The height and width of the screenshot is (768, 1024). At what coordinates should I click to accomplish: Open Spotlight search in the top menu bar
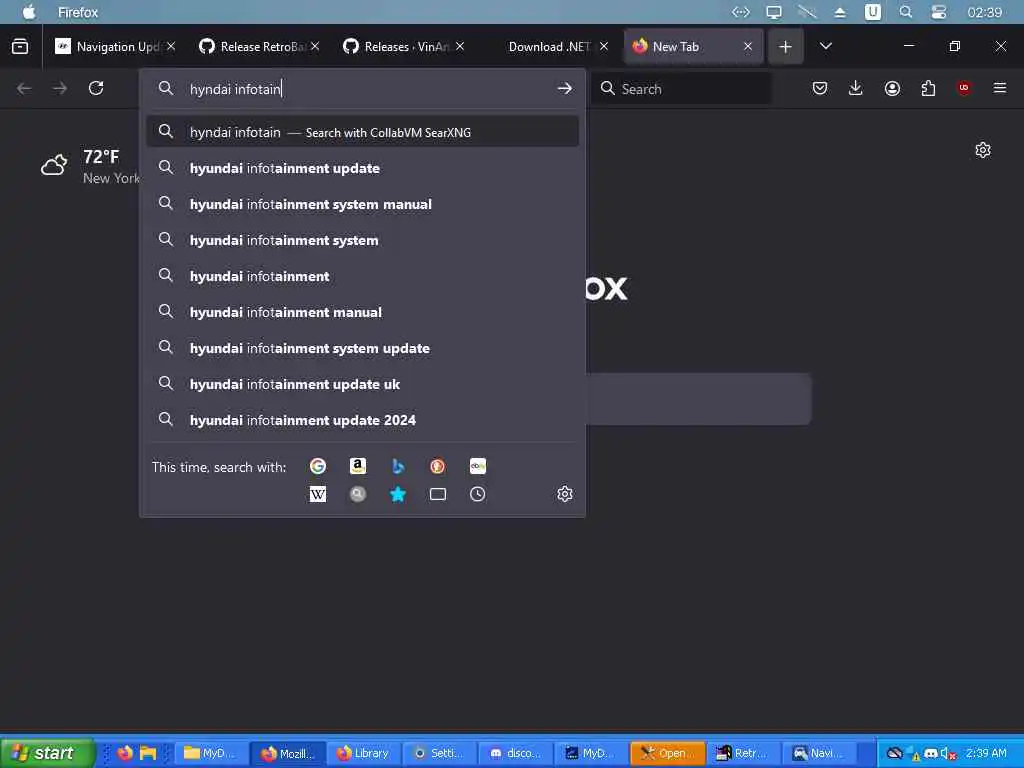coord(905,12)
